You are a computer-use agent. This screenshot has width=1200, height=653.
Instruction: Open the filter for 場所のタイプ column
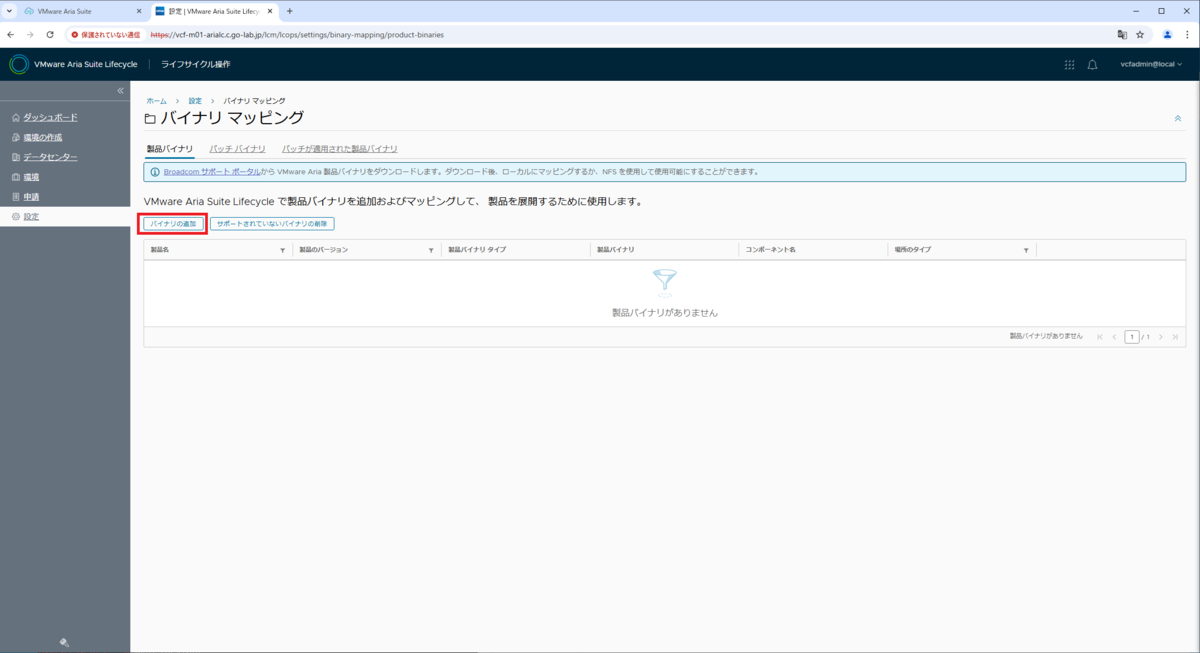[x=1026, y=250]
